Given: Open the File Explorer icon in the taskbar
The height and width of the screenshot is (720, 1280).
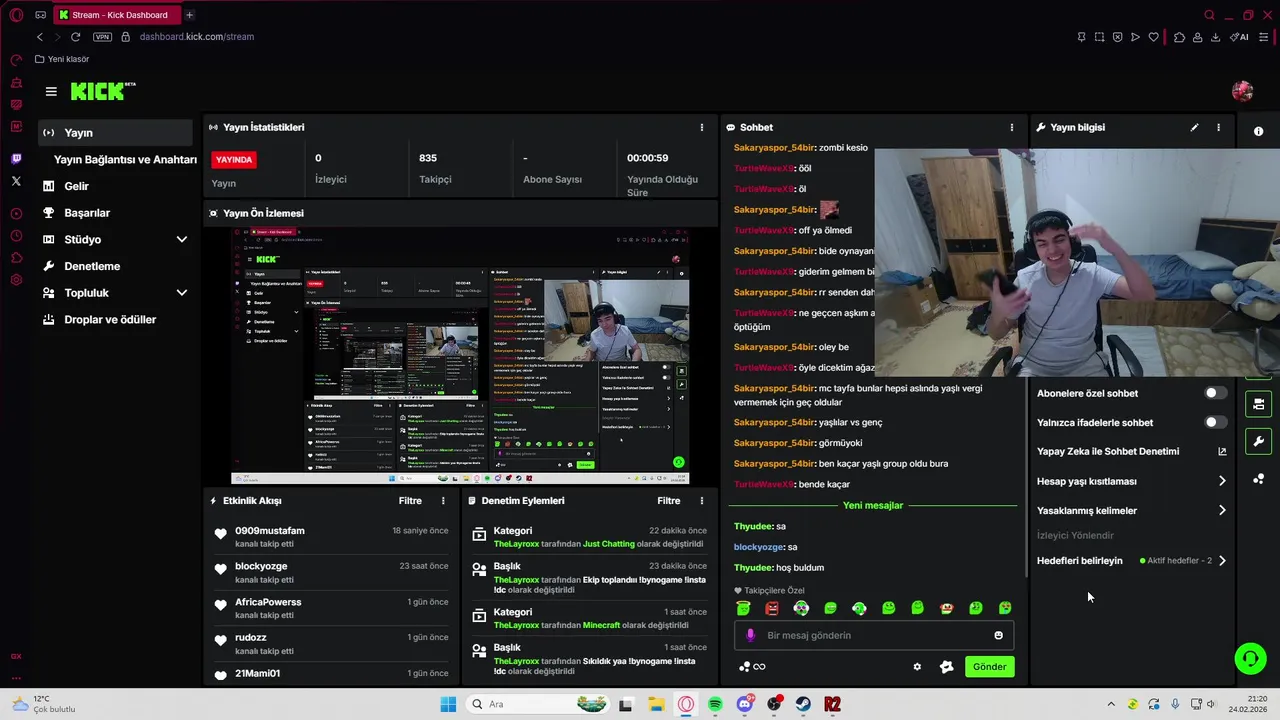Looking at the screenshot, I should point(656,704).
